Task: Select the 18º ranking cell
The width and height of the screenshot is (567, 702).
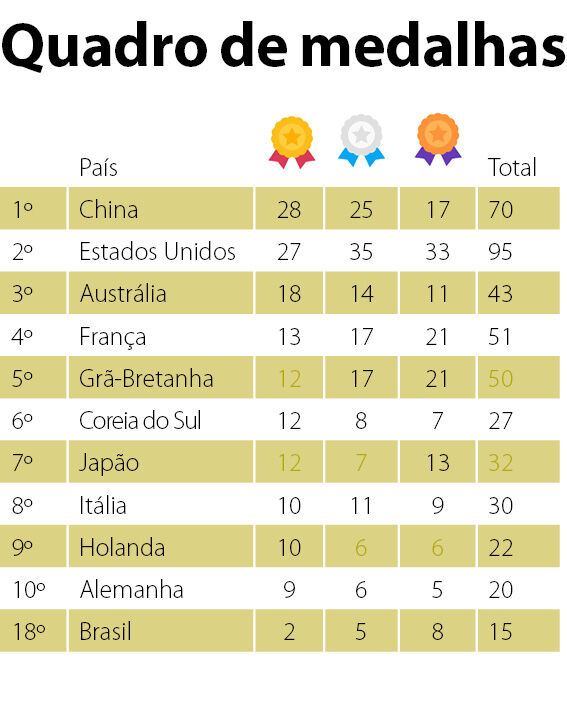Action: point(33,630)
